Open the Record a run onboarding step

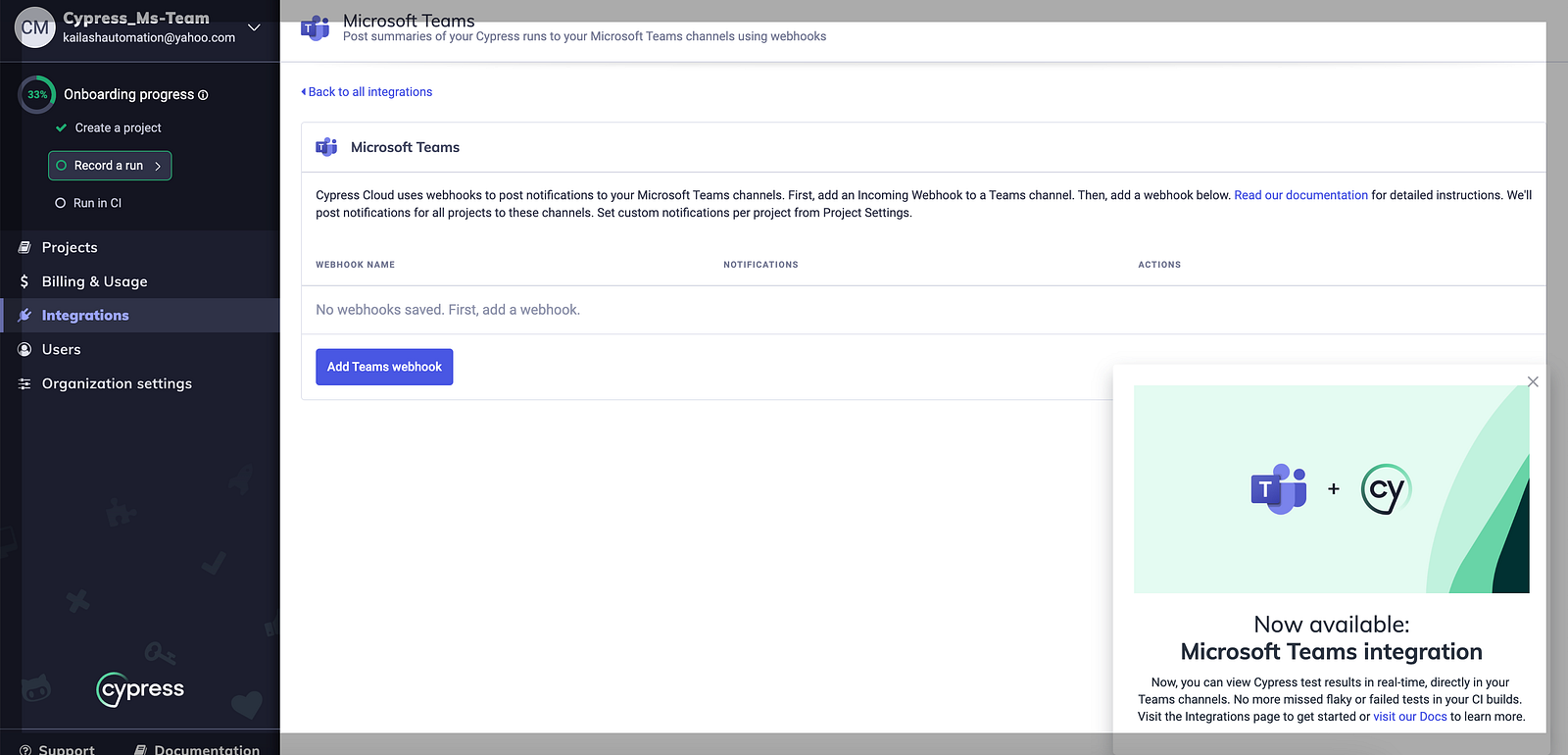coord(110,166)
